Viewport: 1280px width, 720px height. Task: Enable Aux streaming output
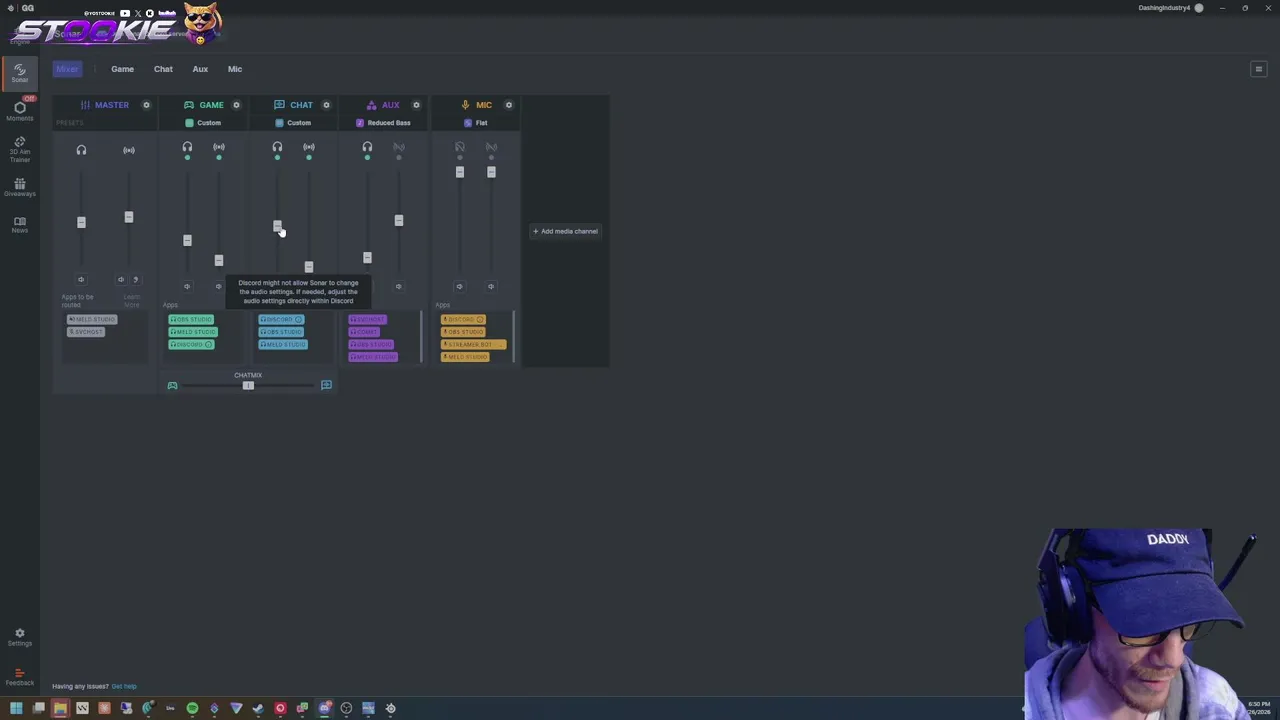[x=399, y=150]
